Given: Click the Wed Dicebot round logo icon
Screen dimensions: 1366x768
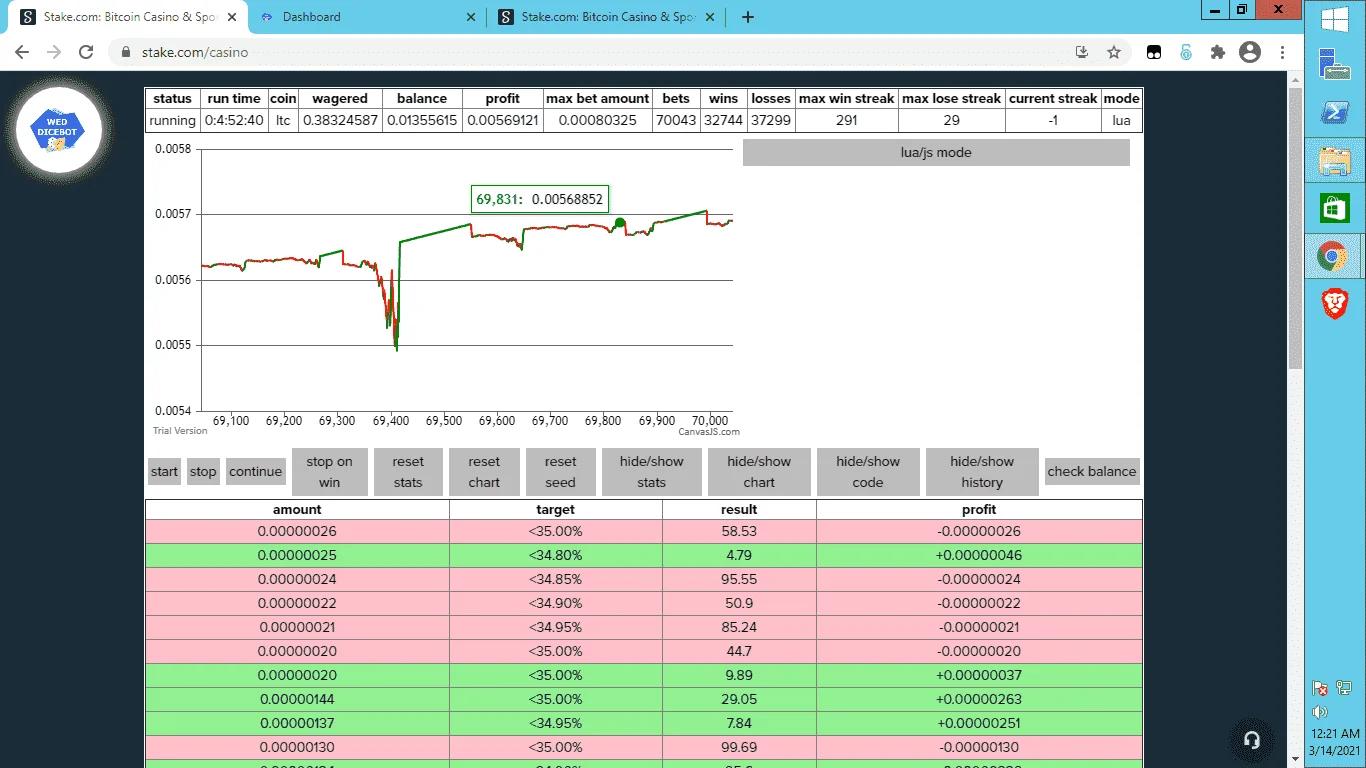Looking at the screenshot, I should click(x=60, y=129).
